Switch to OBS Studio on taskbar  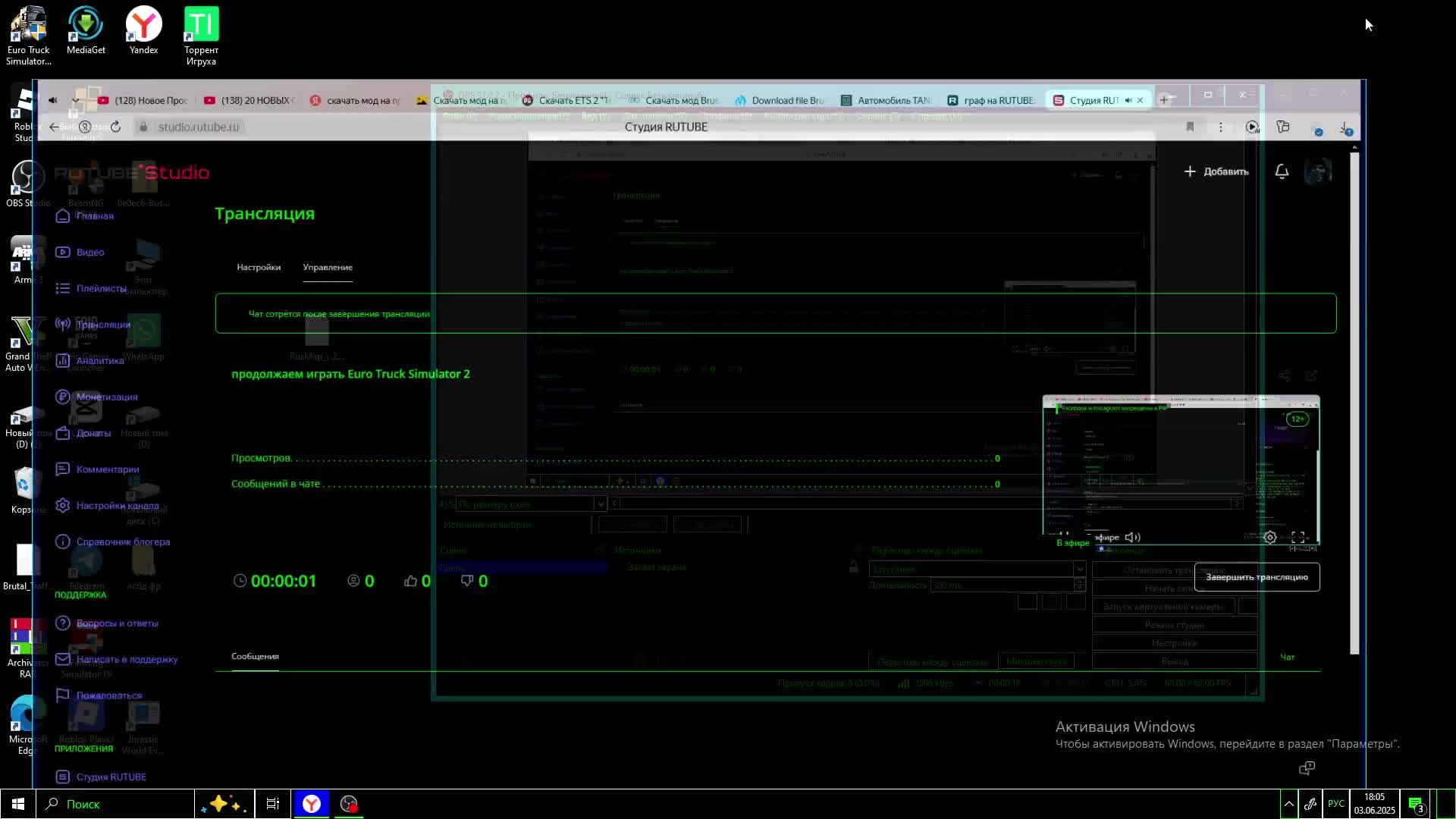point(349,804)
